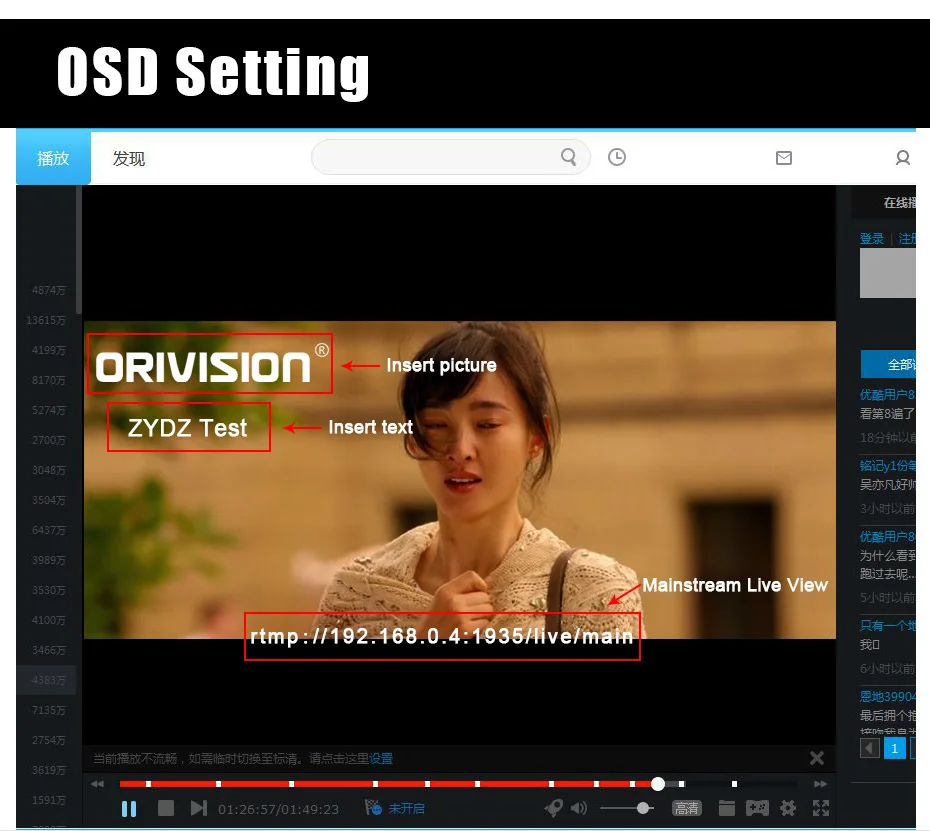Open the user account icon
930x831 pixels.
tap(902, 158)
